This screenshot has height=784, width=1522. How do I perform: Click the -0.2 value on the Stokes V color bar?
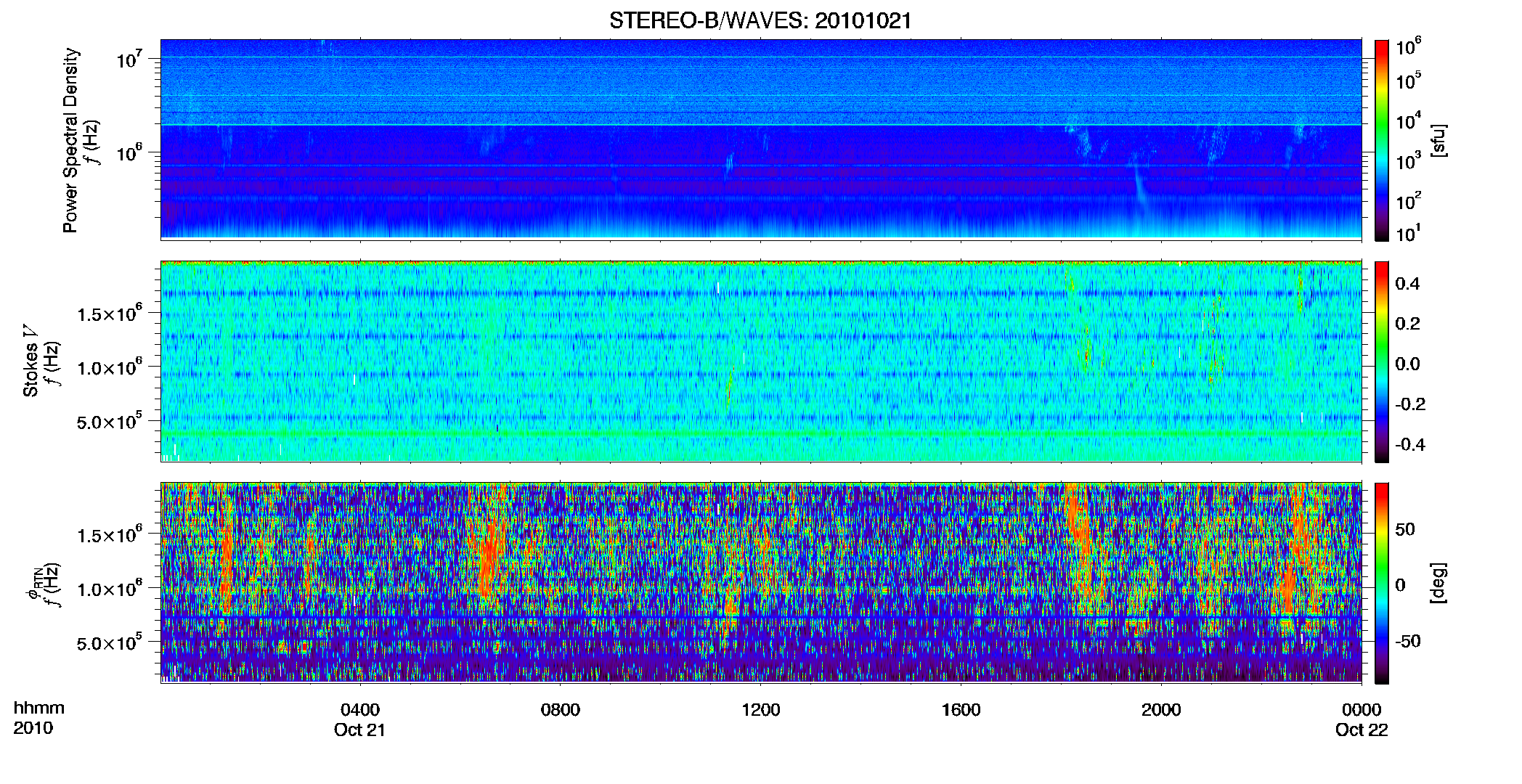(1410, 404)
